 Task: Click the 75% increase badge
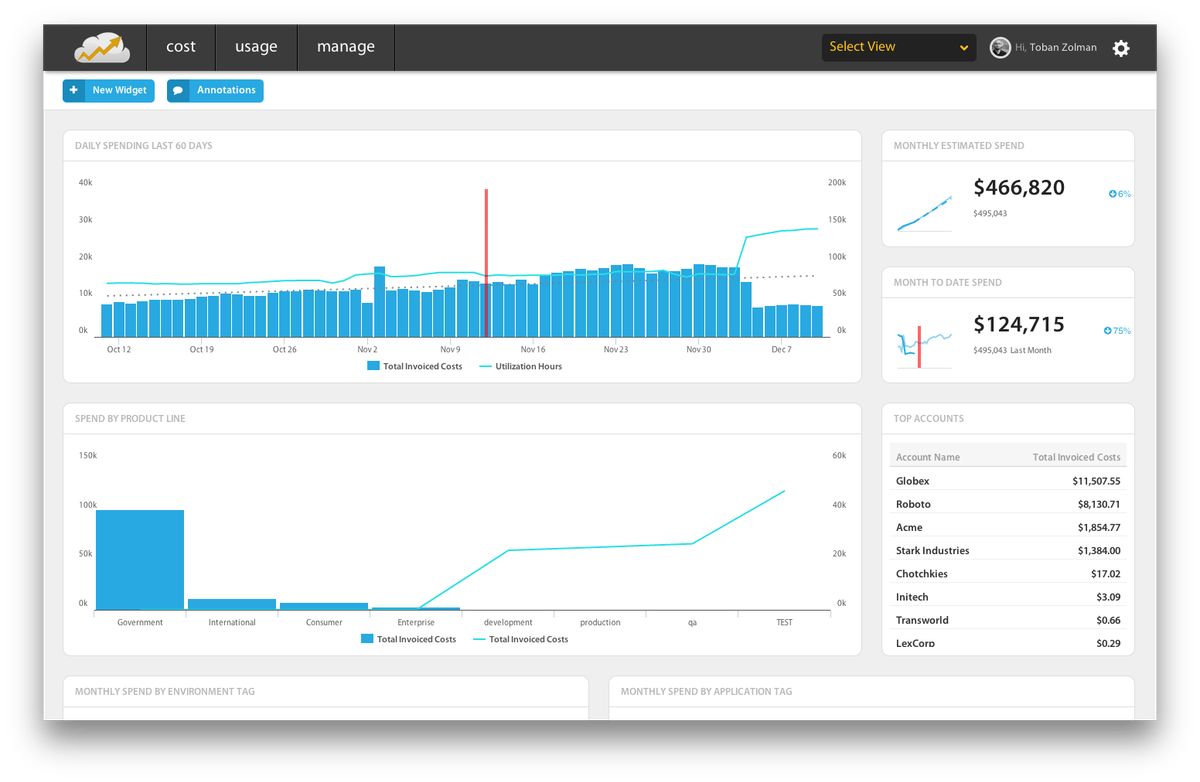pyautogui.click(x=1117, y=330)
